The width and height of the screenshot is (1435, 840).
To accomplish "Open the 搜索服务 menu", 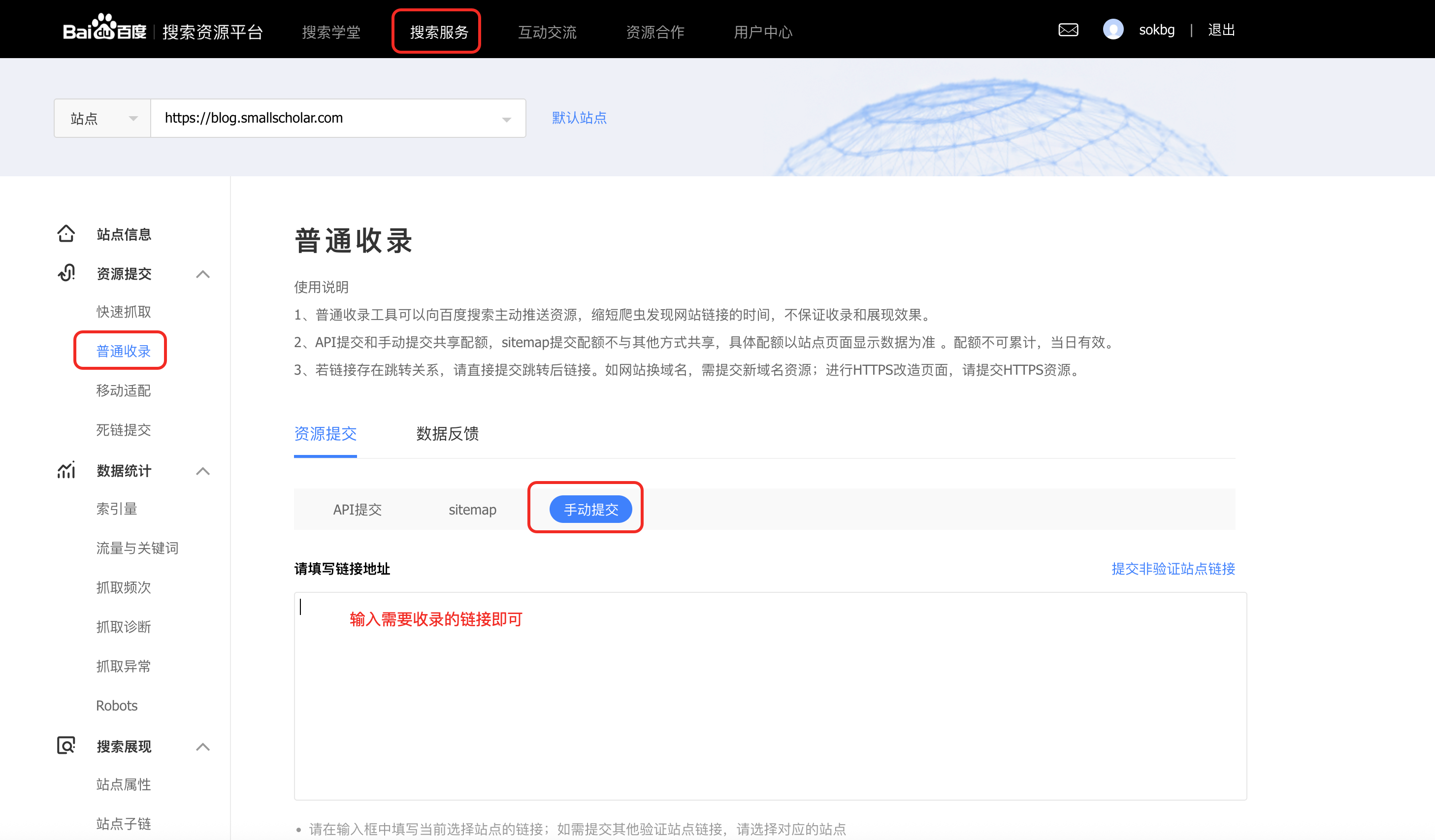I will tap(437, 32).
